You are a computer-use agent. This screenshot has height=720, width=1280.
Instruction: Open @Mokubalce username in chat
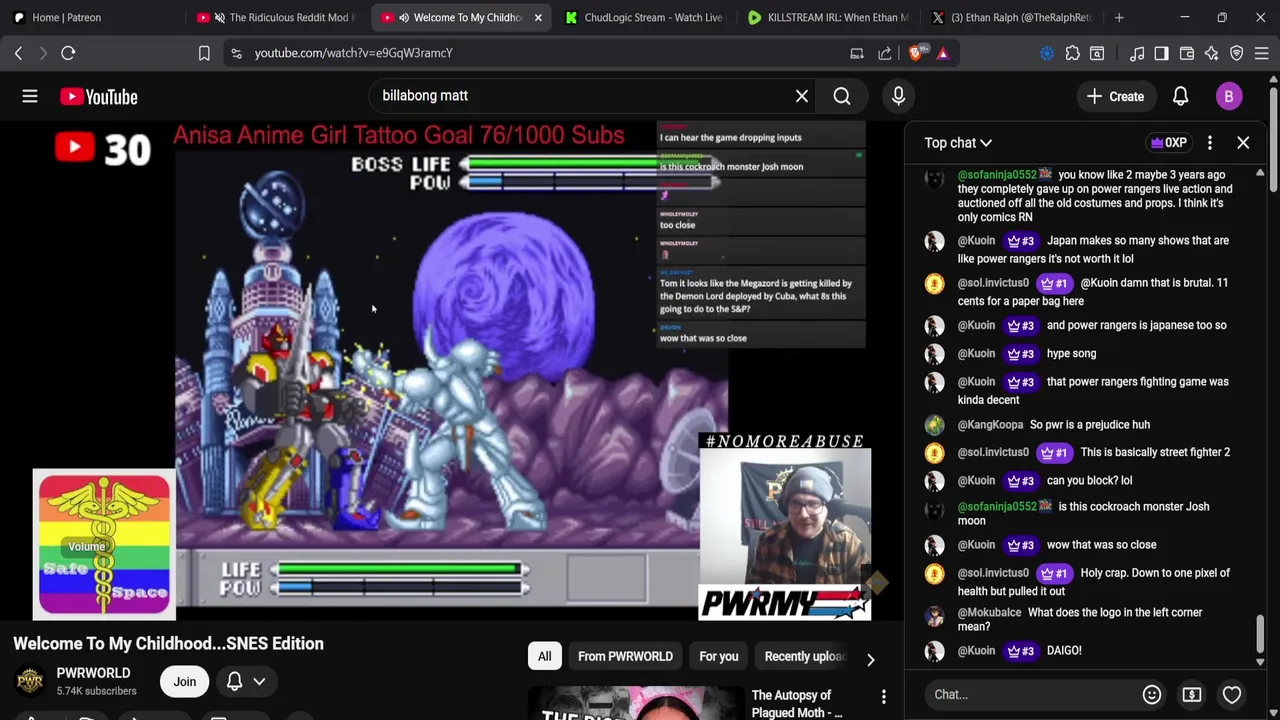click(989, 612)
